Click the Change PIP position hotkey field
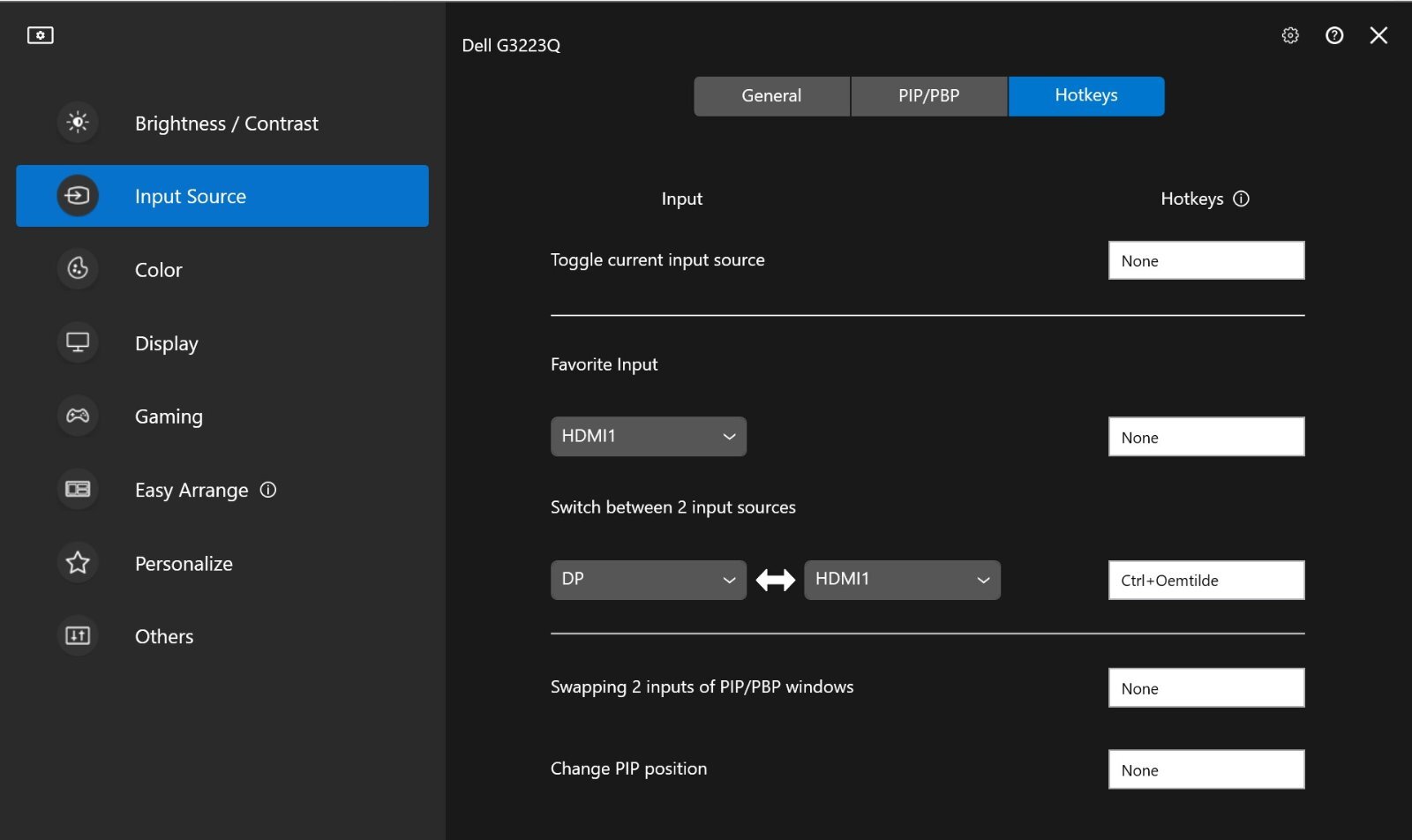The height and width of the screenshot is (840, 1412). (x=1206, y=769)
